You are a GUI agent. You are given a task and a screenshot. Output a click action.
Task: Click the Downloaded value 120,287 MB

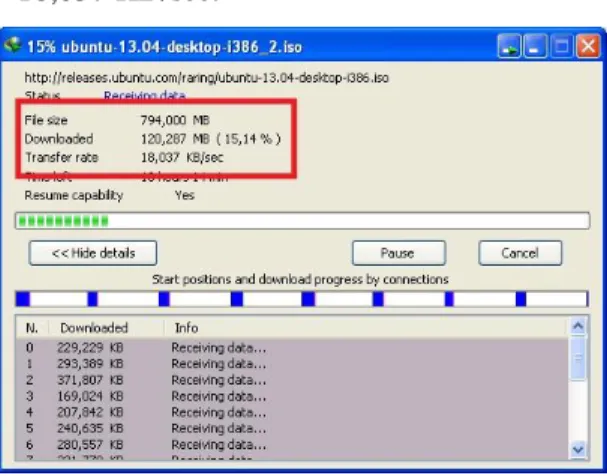(175, 139)
